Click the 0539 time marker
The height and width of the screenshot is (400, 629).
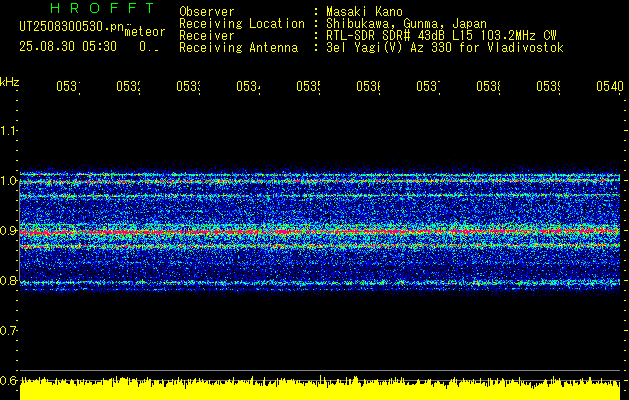[x=548, y=86]
